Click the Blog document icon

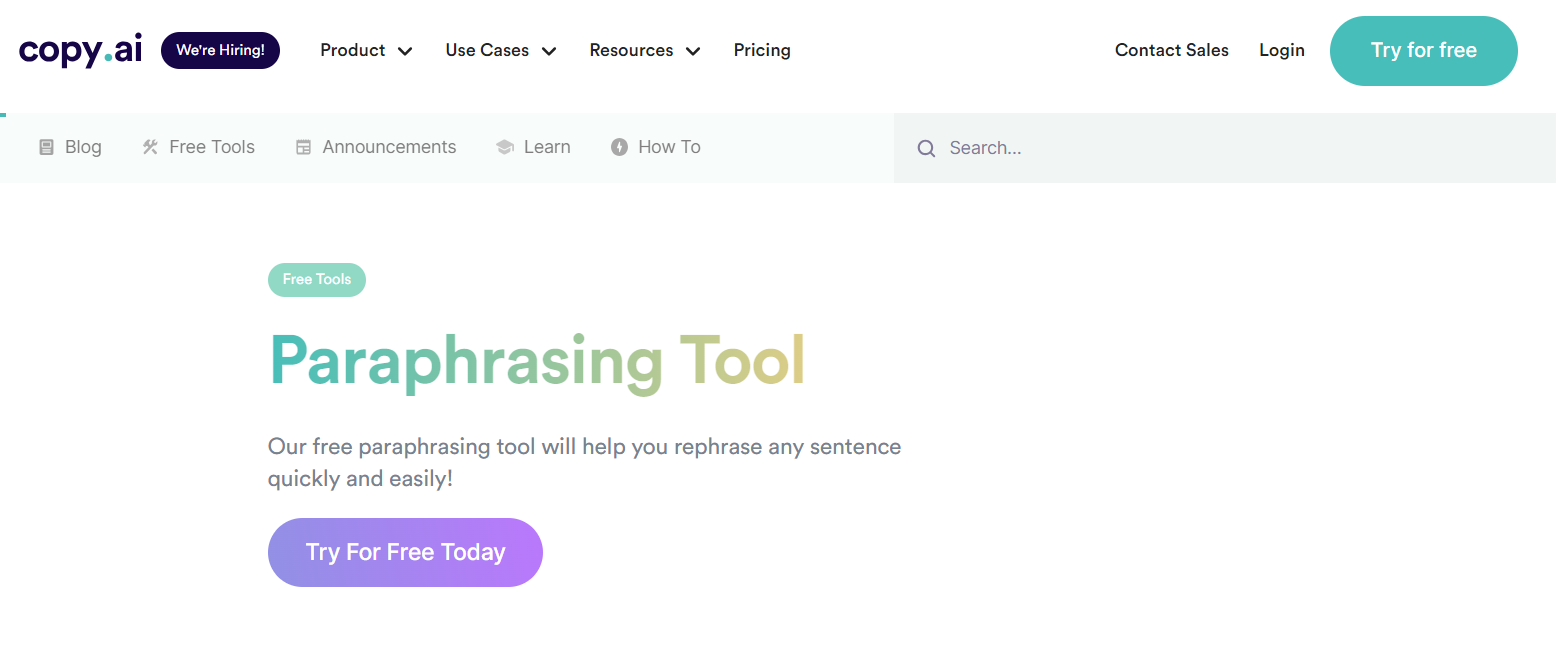tap(46, 147)
